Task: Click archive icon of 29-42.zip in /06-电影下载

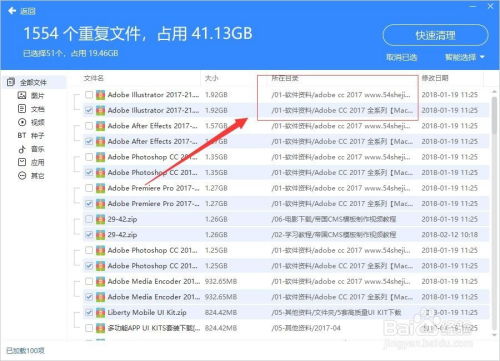Action: 100,219
